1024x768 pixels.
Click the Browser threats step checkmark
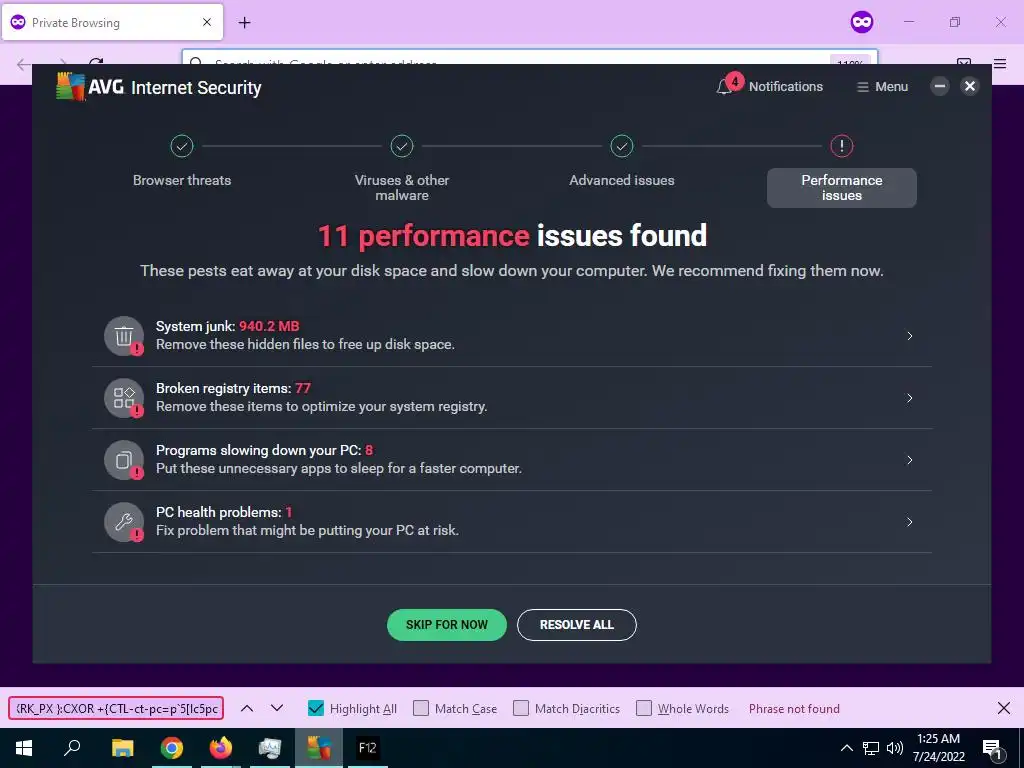coord(182,146)
